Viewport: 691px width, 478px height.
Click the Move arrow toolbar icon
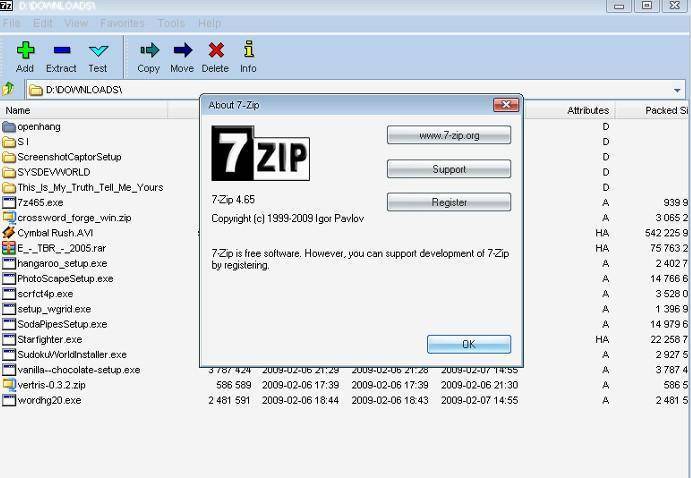[x=183, y=50]
